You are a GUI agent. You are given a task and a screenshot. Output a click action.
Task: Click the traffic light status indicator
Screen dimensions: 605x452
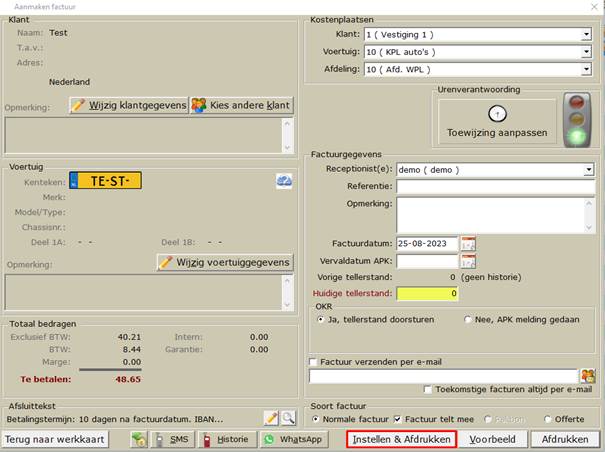577,120
